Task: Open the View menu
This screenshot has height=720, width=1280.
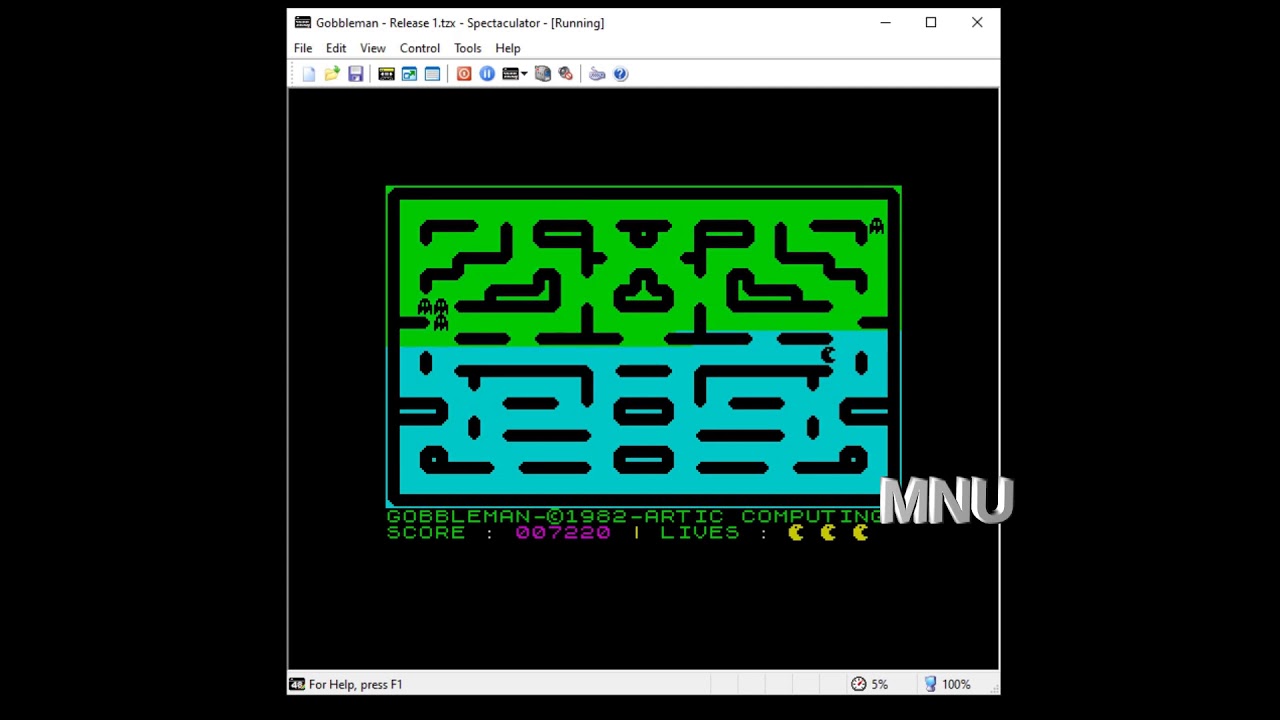Action: pyautogui.click(x=373, y=48)
